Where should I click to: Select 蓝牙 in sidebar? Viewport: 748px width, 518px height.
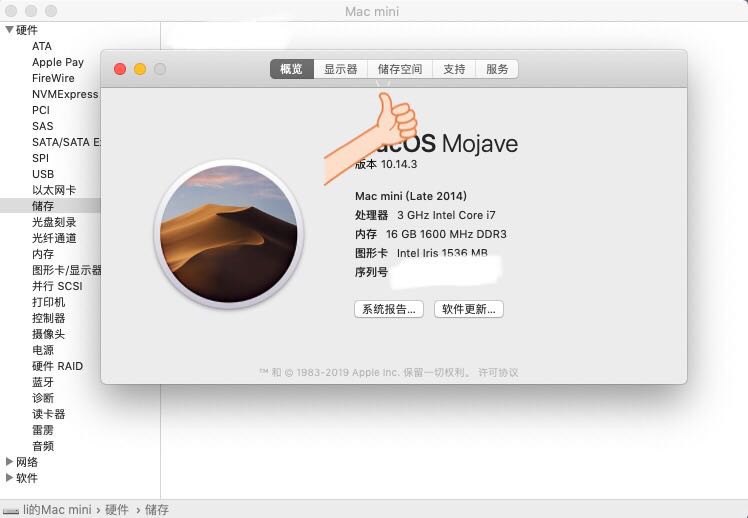tap(43, 382)
